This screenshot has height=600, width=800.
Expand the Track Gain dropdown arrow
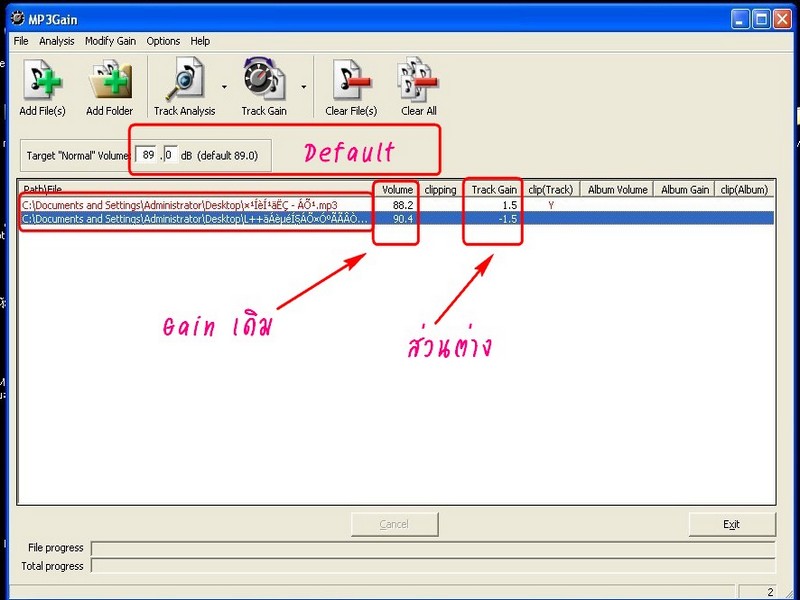coord(304,87)
